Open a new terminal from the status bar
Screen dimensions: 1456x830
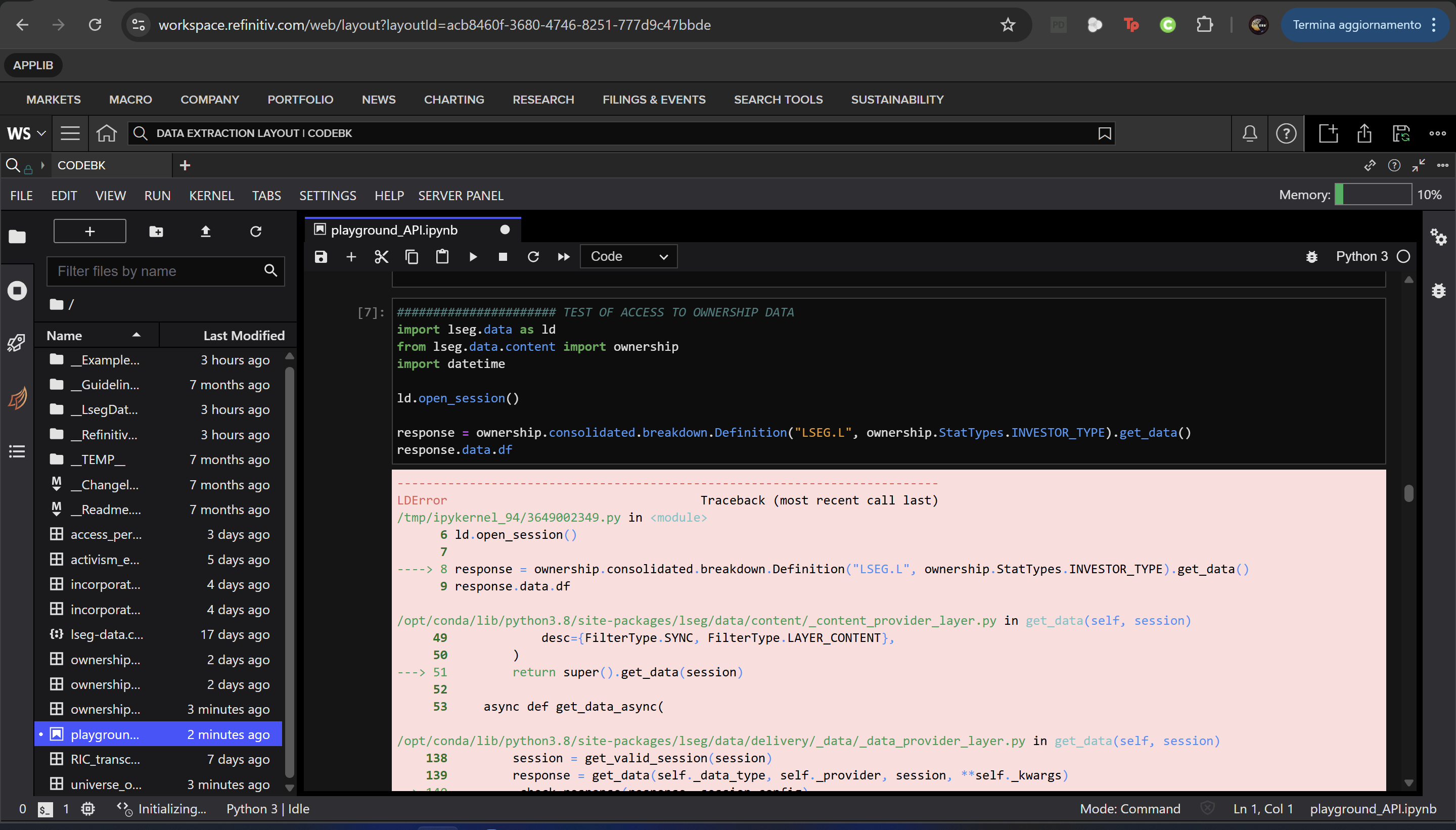[x=45, y=808]
